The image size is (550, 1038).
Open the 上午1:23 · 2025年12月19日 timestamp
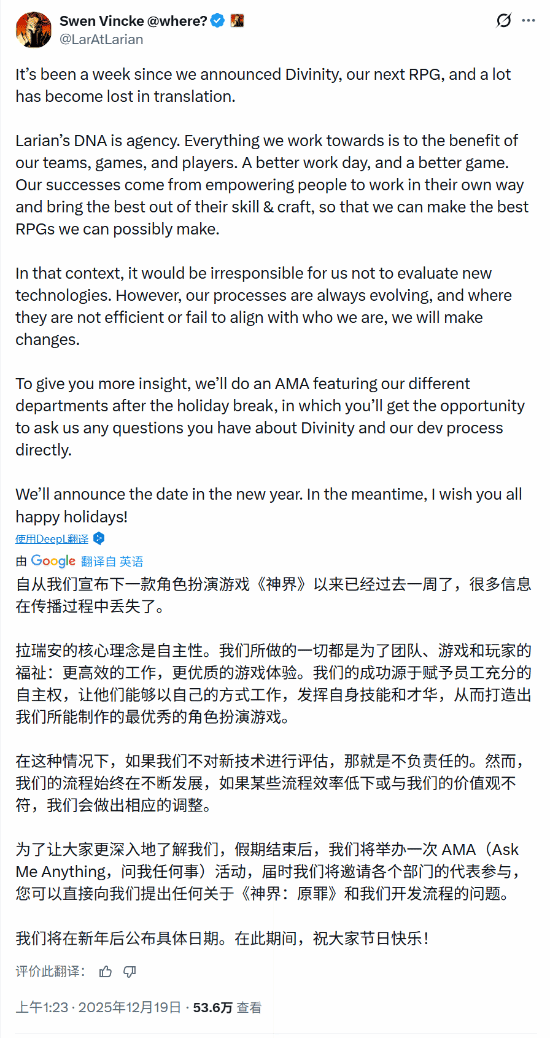[x=98, y=1008]
